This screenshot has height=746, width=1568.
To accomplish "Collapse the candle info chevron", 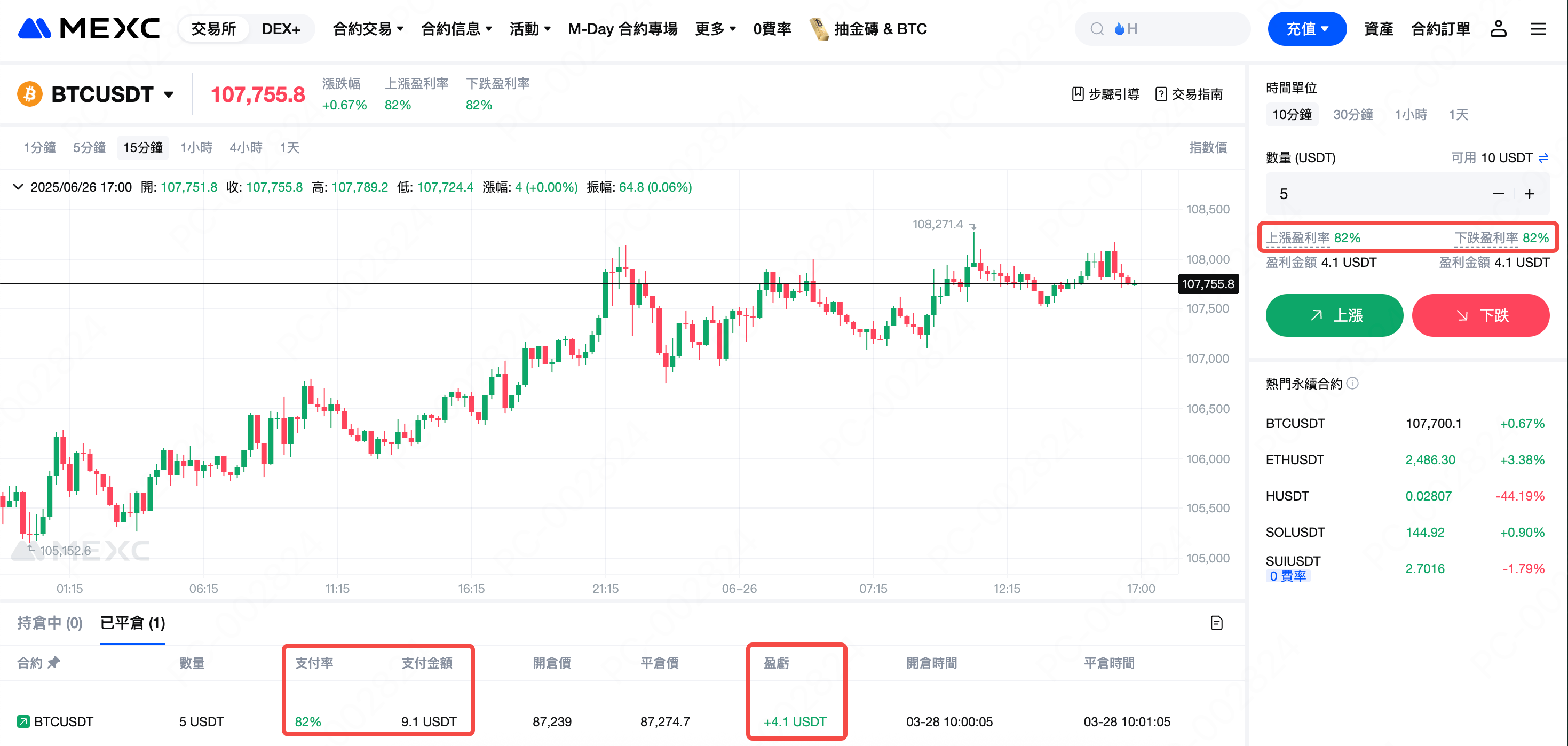I will [18, 187].
